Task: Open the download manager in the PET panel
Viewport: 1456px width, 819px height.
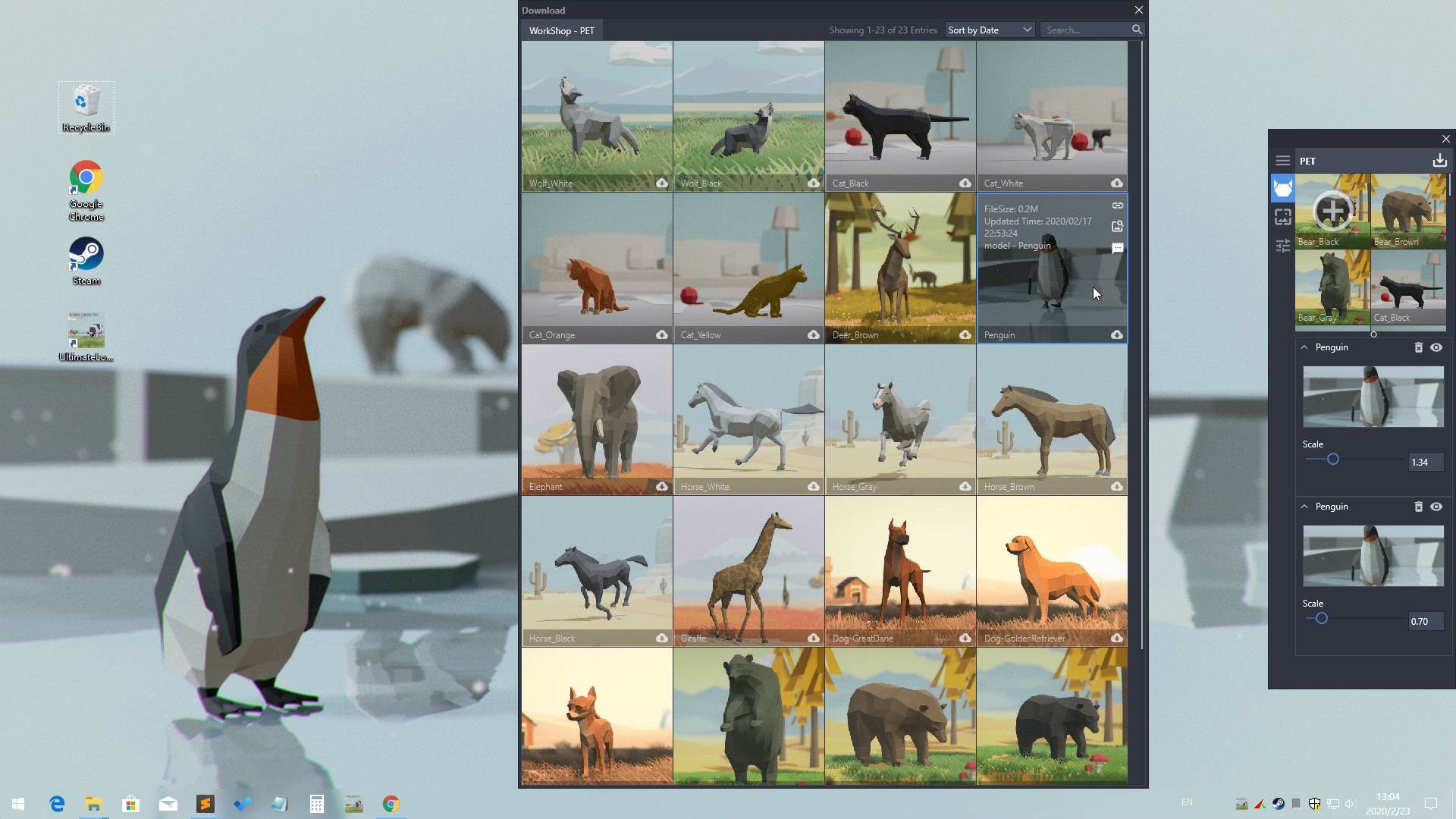Action: coord(1439,160)
